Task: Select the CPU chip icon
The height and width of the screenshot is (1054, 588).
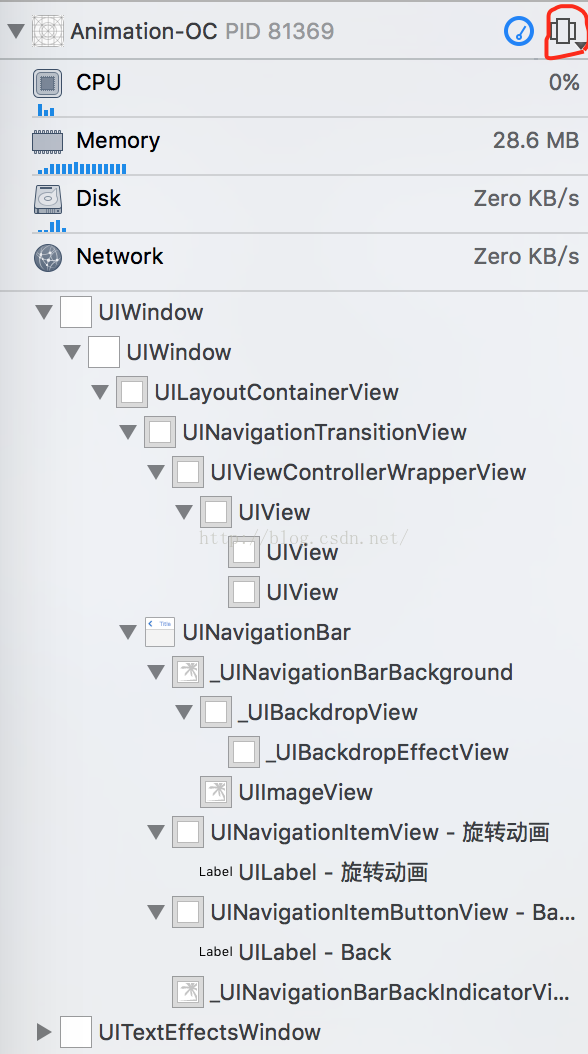Action: 47,83
